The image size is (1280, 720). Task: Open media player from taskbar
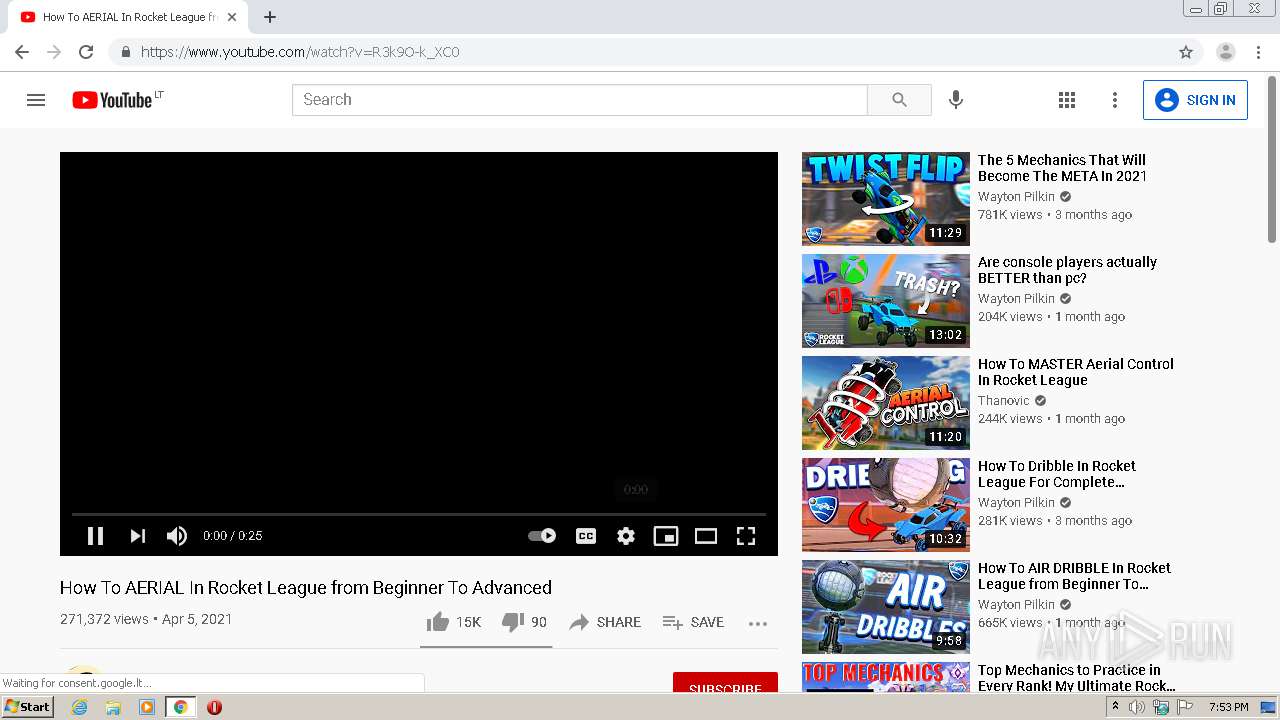pos(147,707)
